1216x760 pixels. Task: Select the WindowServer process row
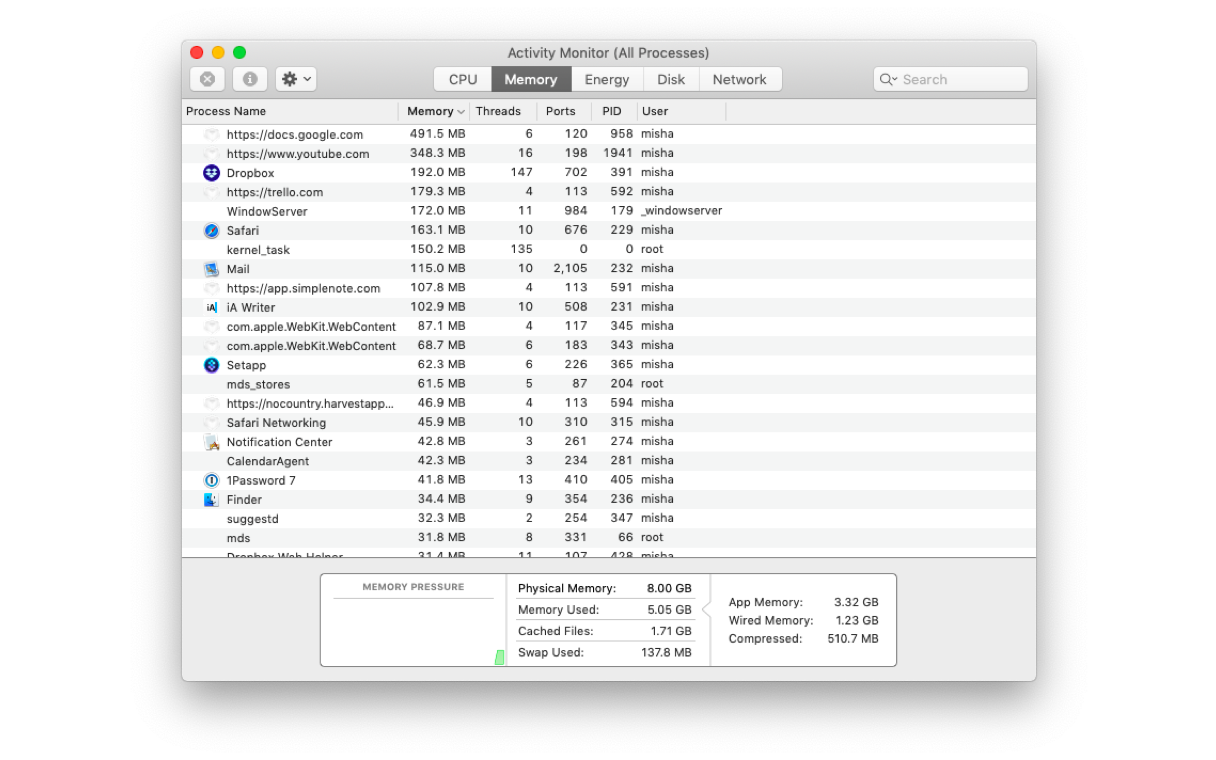pos(609,211)
